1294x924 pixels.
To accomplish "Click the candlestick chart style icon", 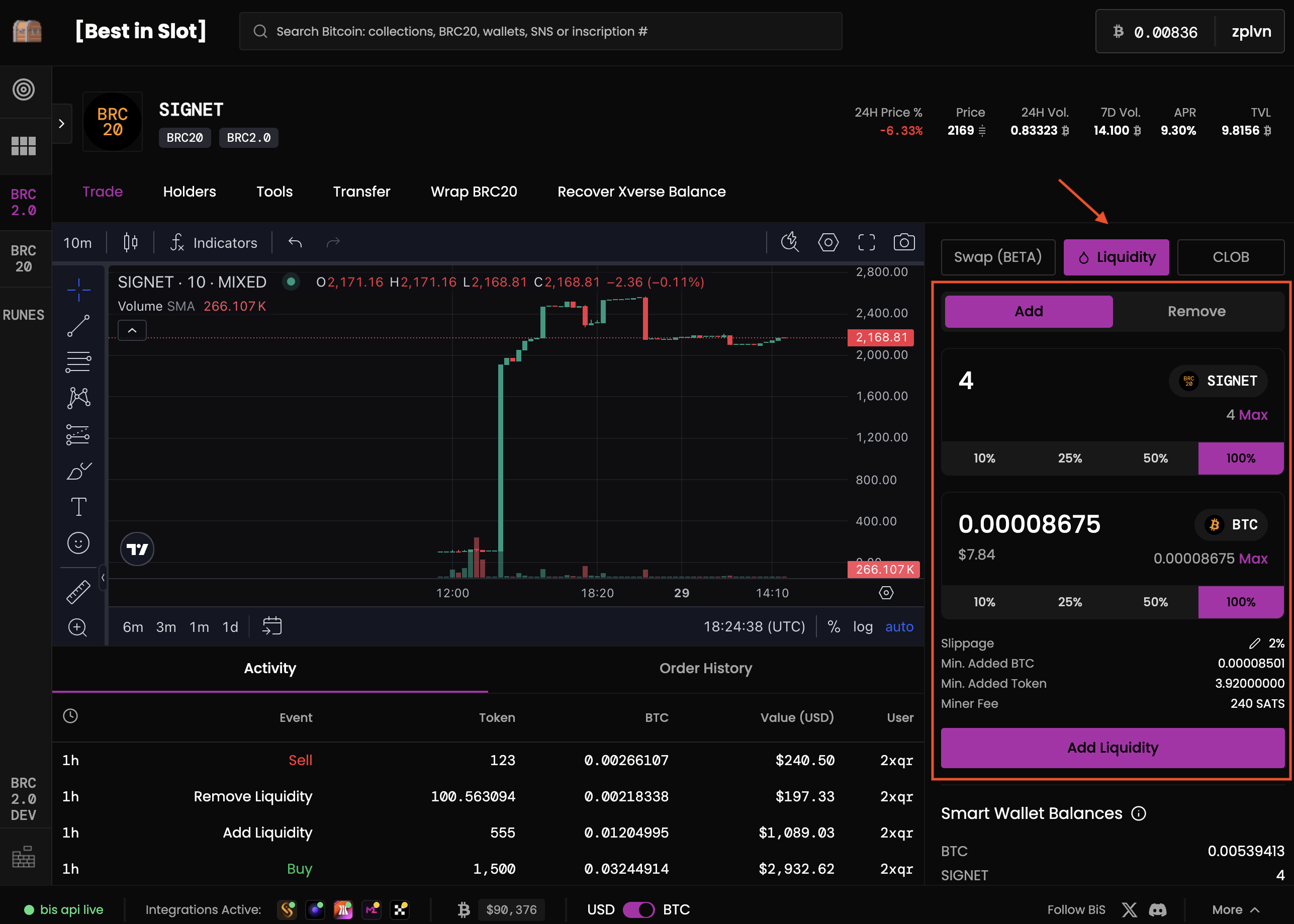I will 130,242.
